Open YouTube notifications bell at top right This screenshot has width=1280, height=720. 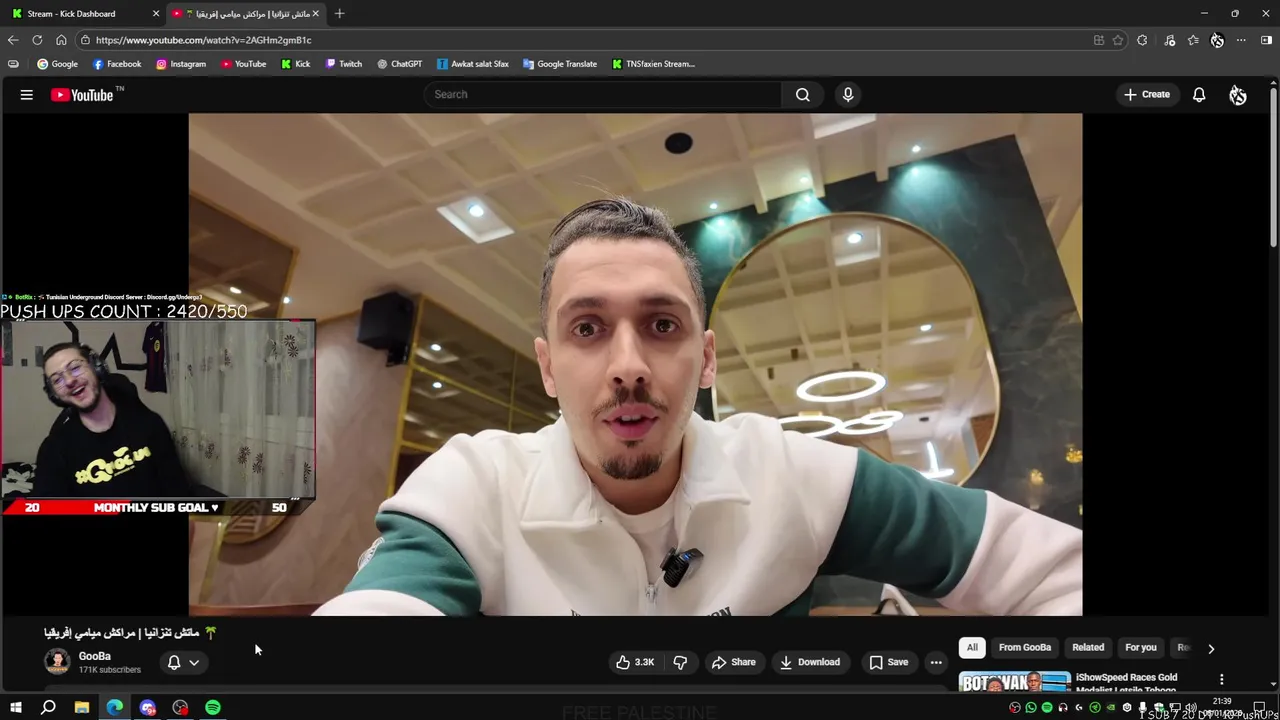click(x=1199, y=95)
